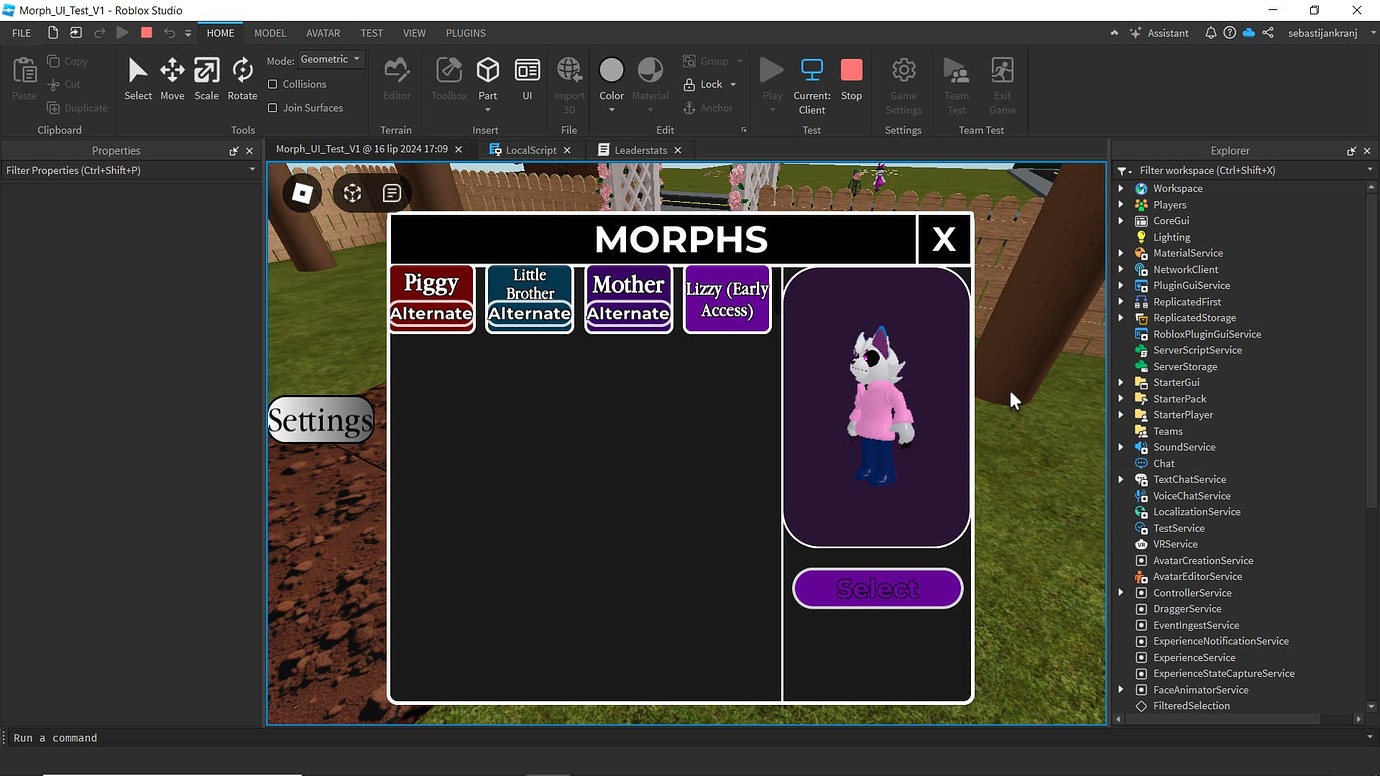
Task: Open the Toolbox
Action: click(x=447, y=75)
